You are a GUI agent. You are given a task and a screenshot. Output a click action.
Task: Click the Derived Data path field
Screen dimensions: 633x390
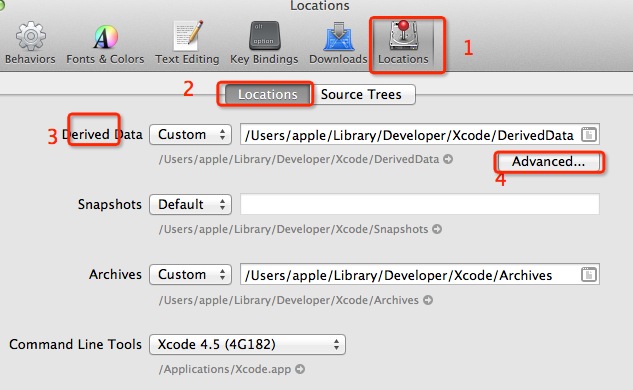(420, 134)
